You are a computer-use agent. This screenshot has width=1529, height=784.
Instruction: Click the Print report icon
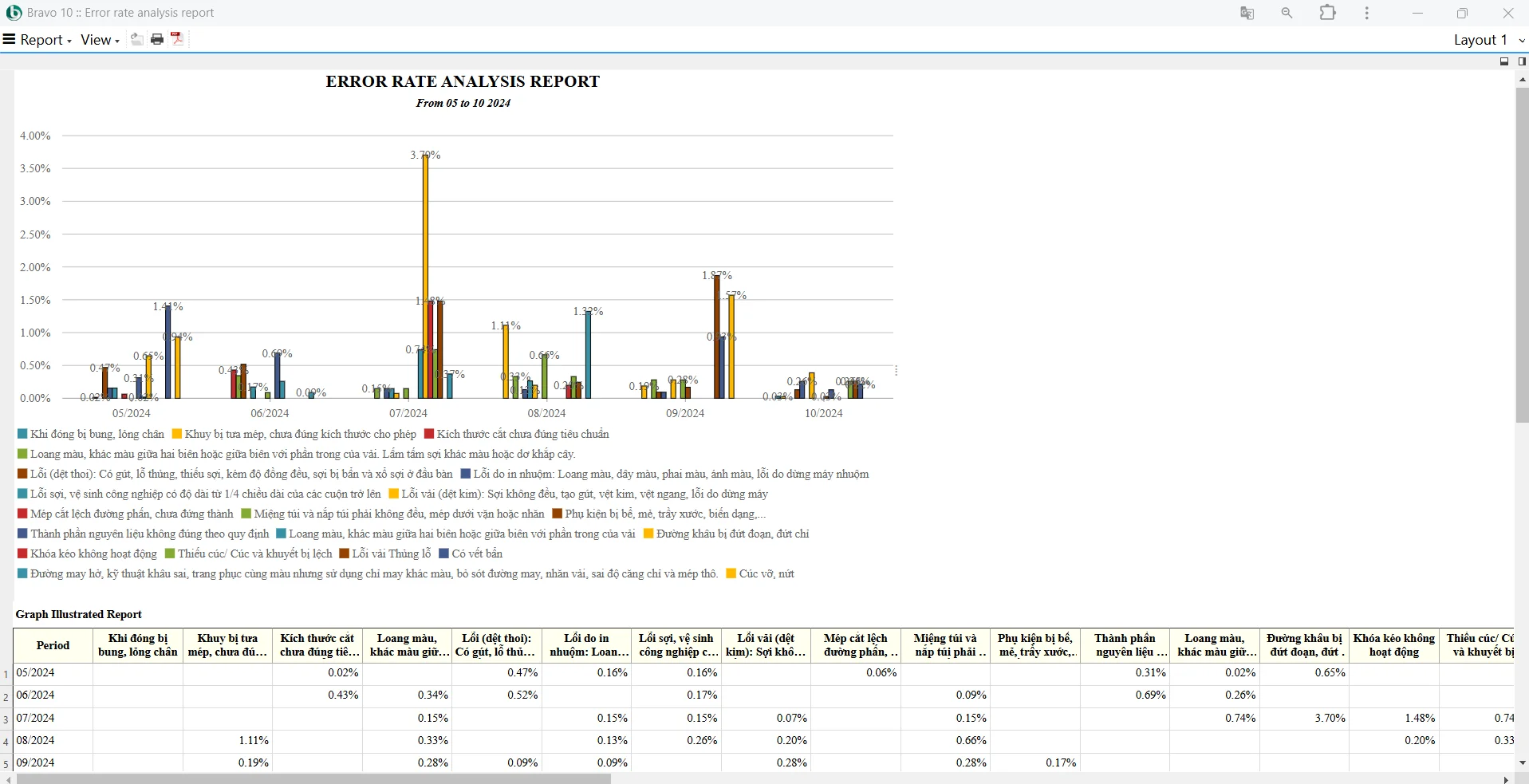click(157, 39)
